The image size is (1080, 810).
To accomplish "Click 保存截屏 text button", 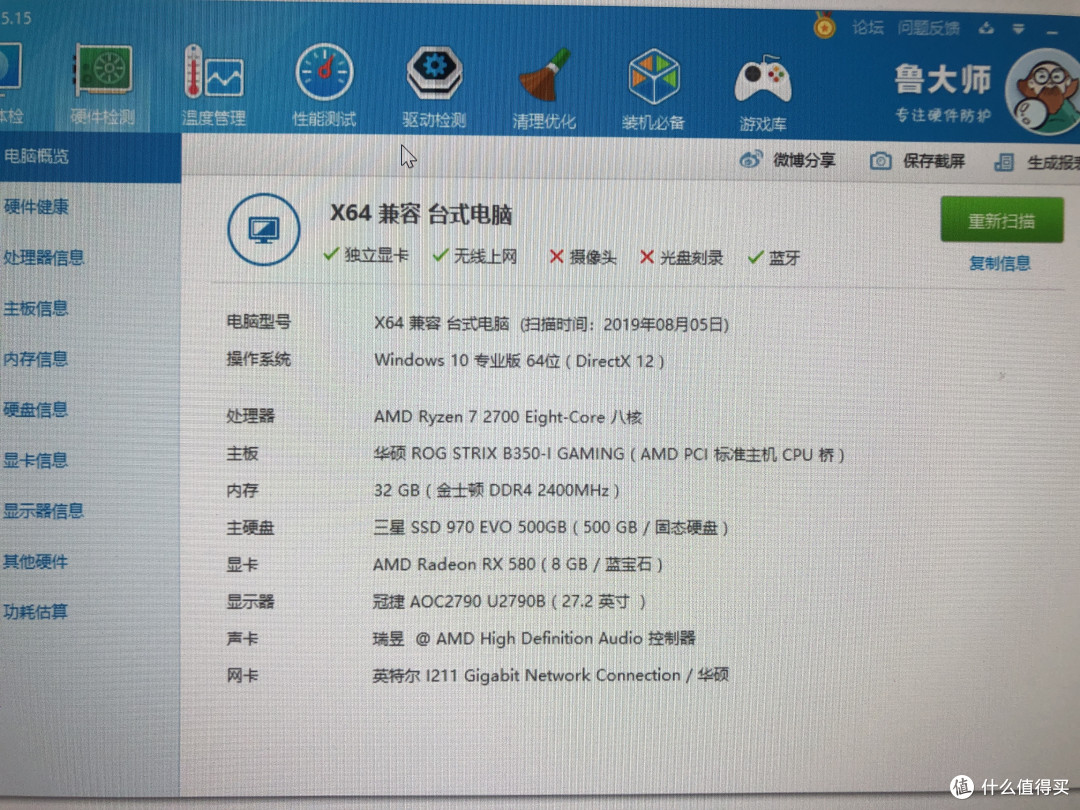I will (933, 162).
